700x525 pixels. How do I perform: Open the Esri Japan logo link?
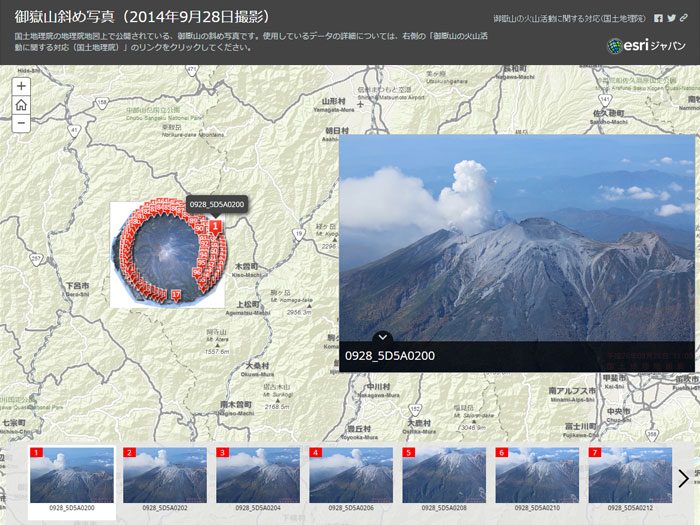click(647, 46)
